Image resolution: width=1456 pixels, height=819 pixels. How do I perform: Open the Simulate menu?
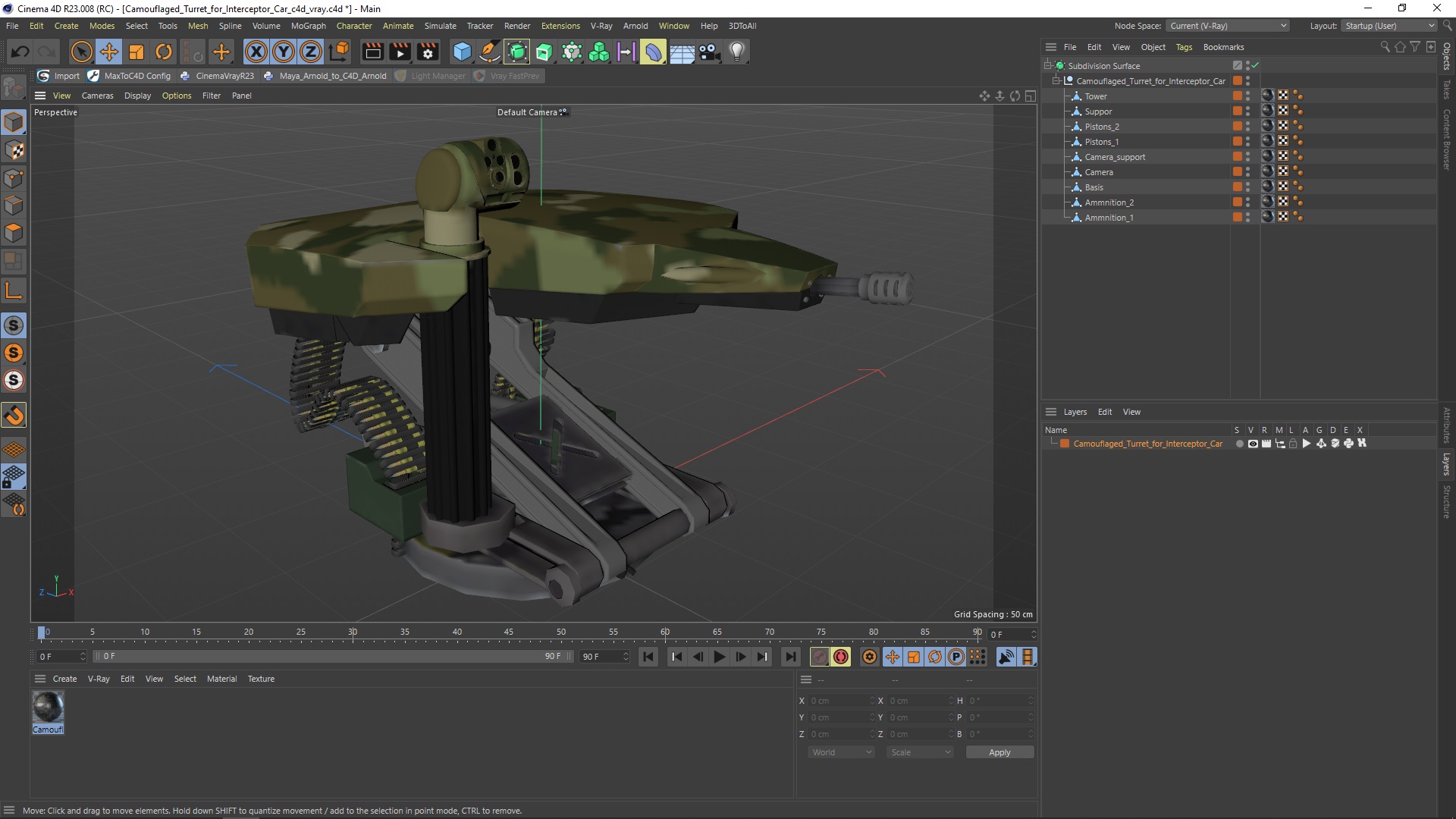[x=440, y=26]
